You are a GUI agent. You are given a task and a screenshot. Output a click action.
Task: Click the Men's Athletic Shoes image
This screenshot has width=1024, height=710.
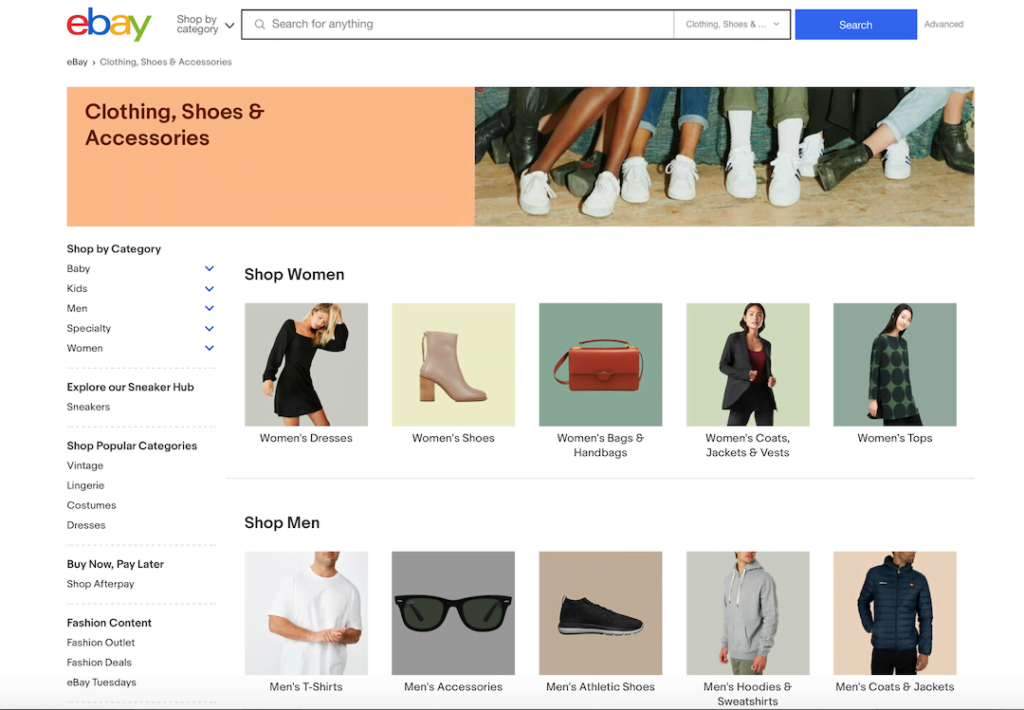[x=600, y=613]
